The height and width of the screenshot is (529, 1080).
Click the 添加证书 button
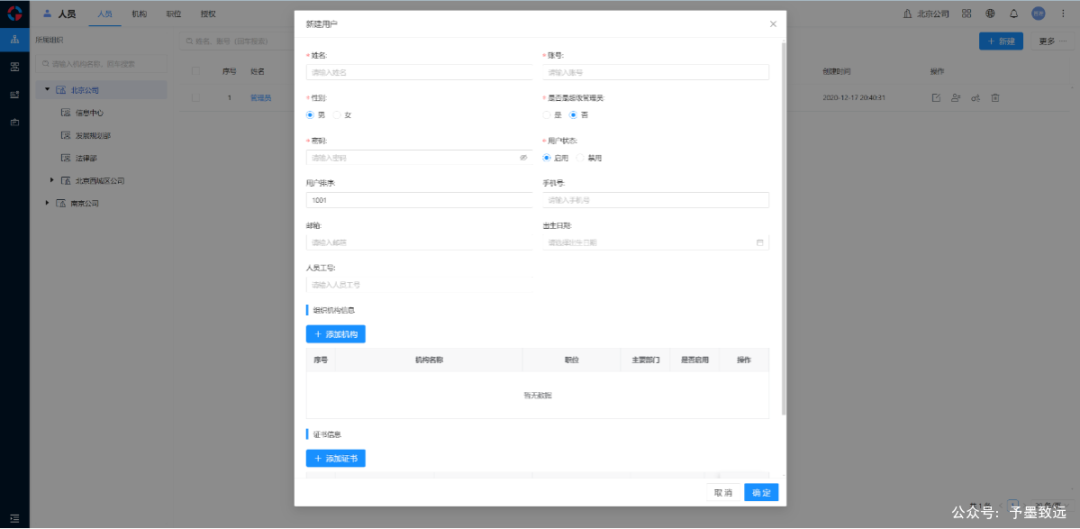point(335,458)
